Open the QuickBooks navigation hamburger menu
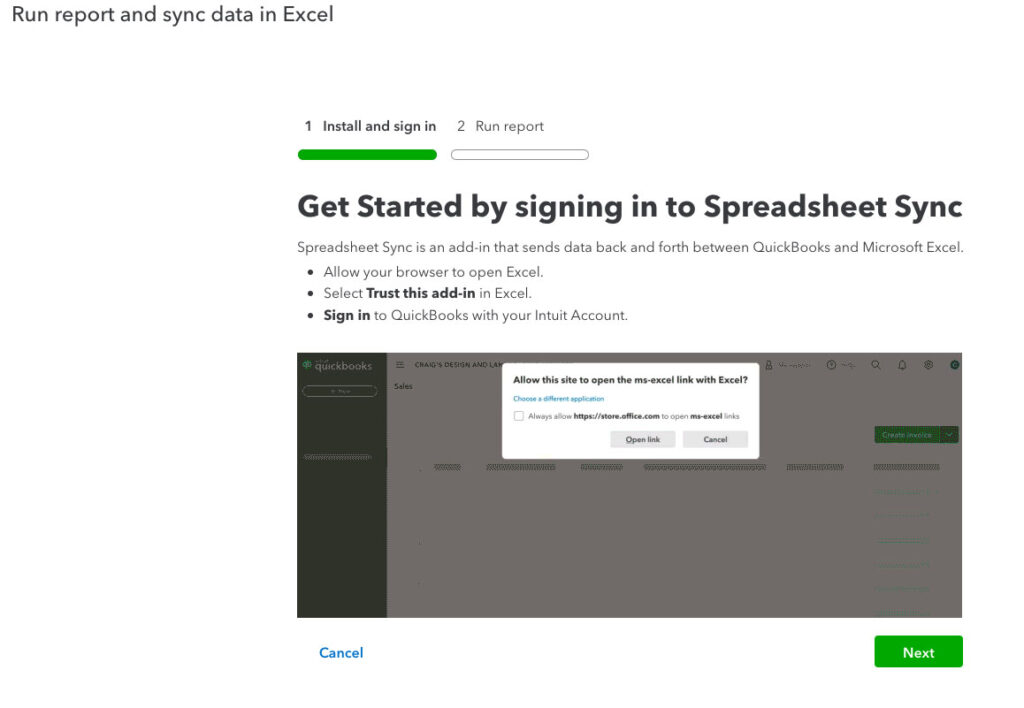The width and height of the screenshot is (1024, 708). click(x=398, y=364)
